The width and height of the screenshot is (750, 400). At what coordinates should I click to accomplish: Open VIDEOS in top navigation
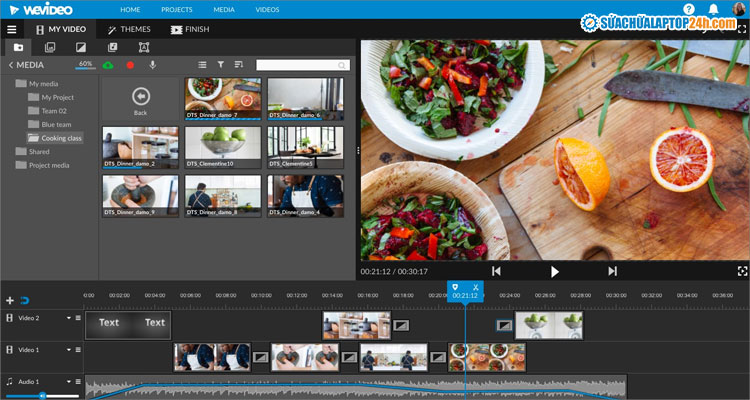[x=267, y=10]
